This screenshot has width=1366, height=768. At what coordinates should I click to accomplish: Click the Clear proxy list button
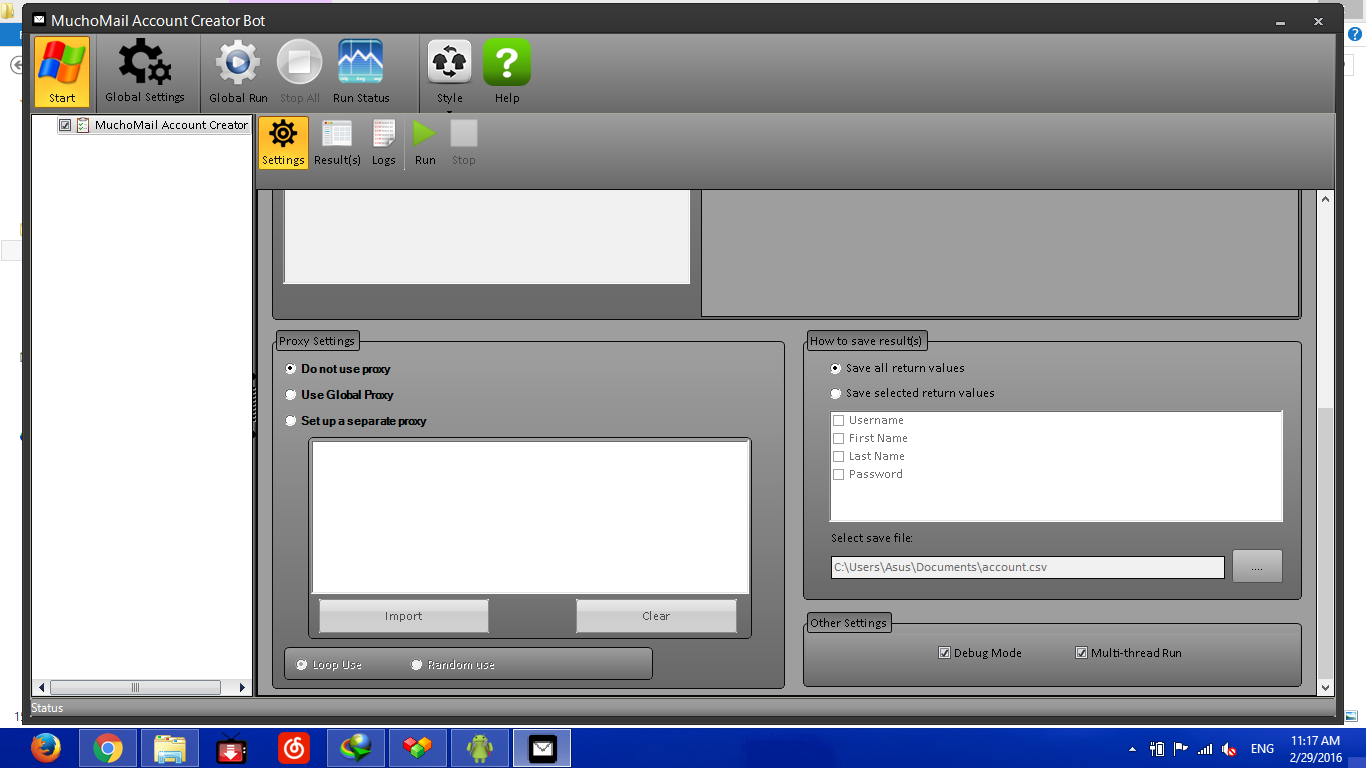coord(656,616)
